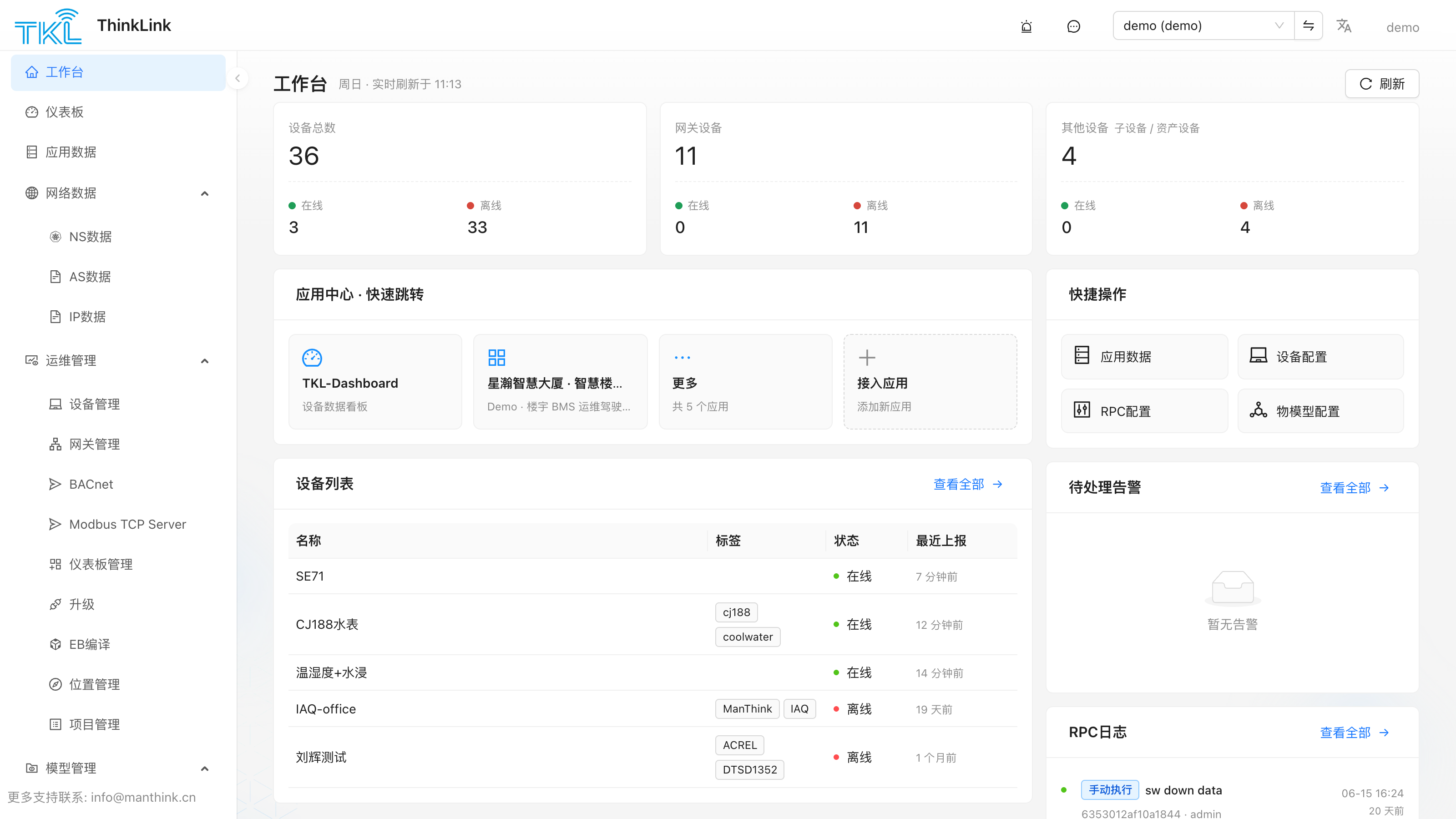The image size is (1456, 819).
Task: Click the 网关管理 network icon
Action: [x=55, y=444]
